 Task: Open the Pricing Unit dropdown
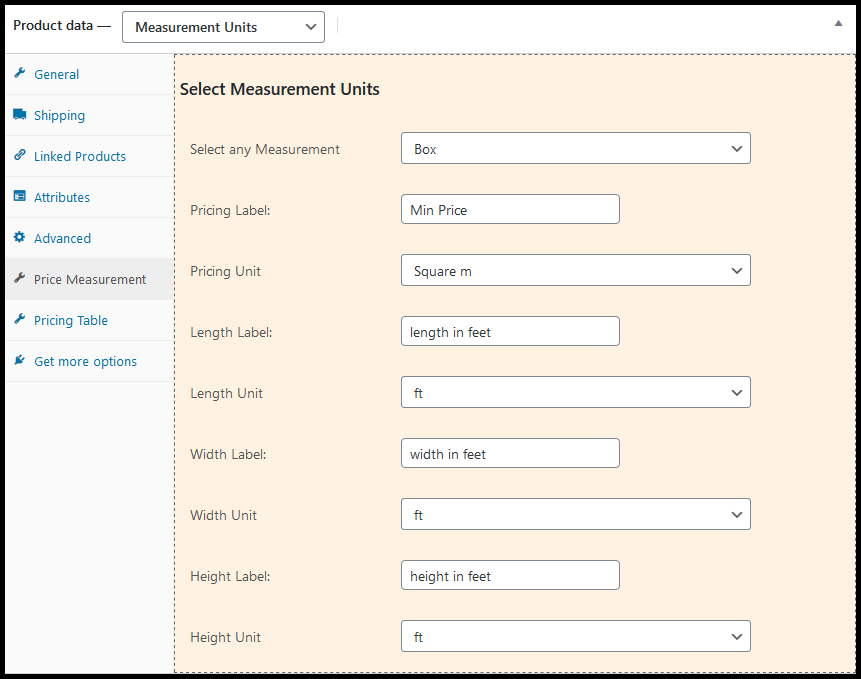575,271
